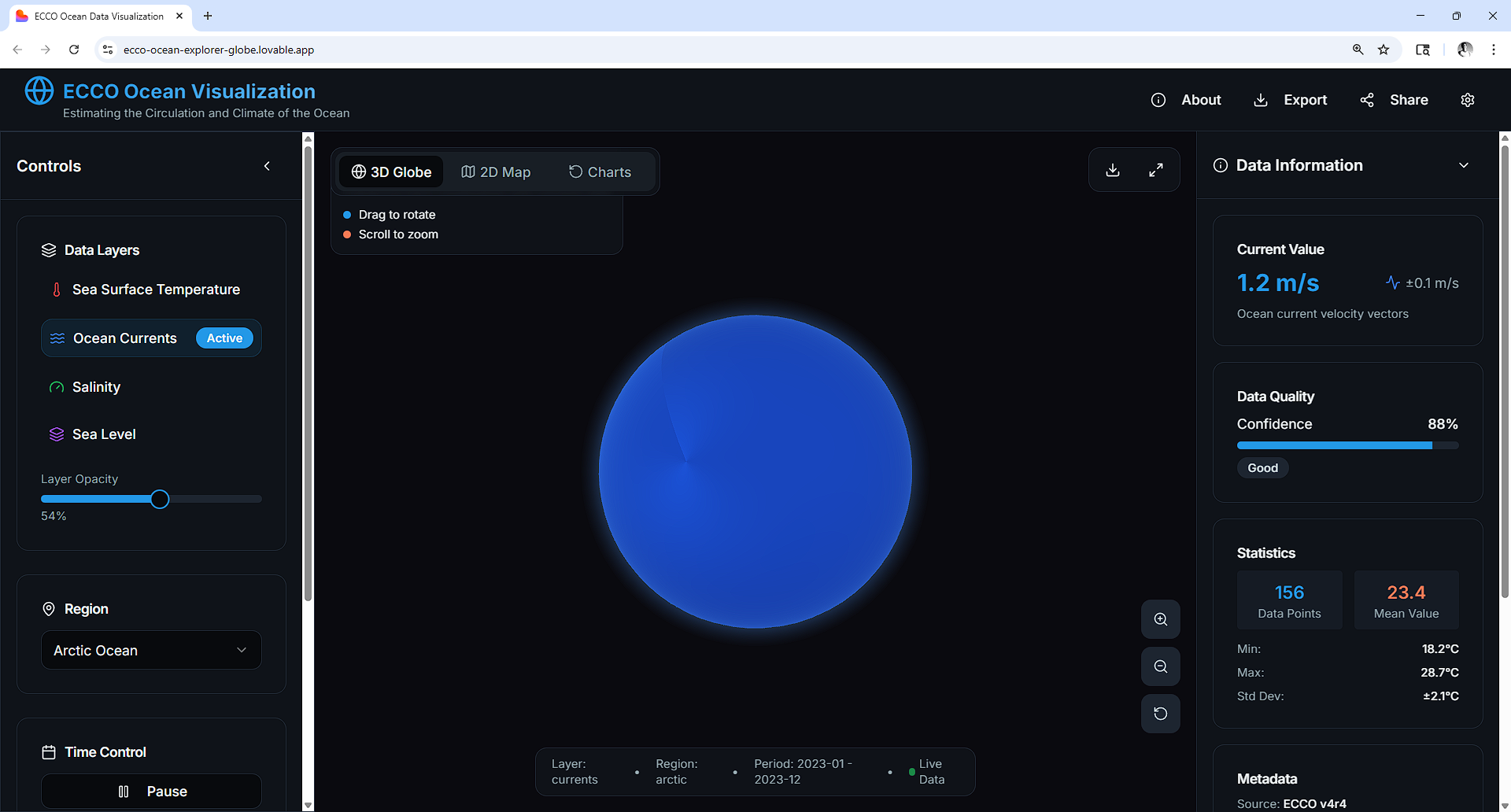
Task: Open the browser profile avatar
Action: 1465,50
